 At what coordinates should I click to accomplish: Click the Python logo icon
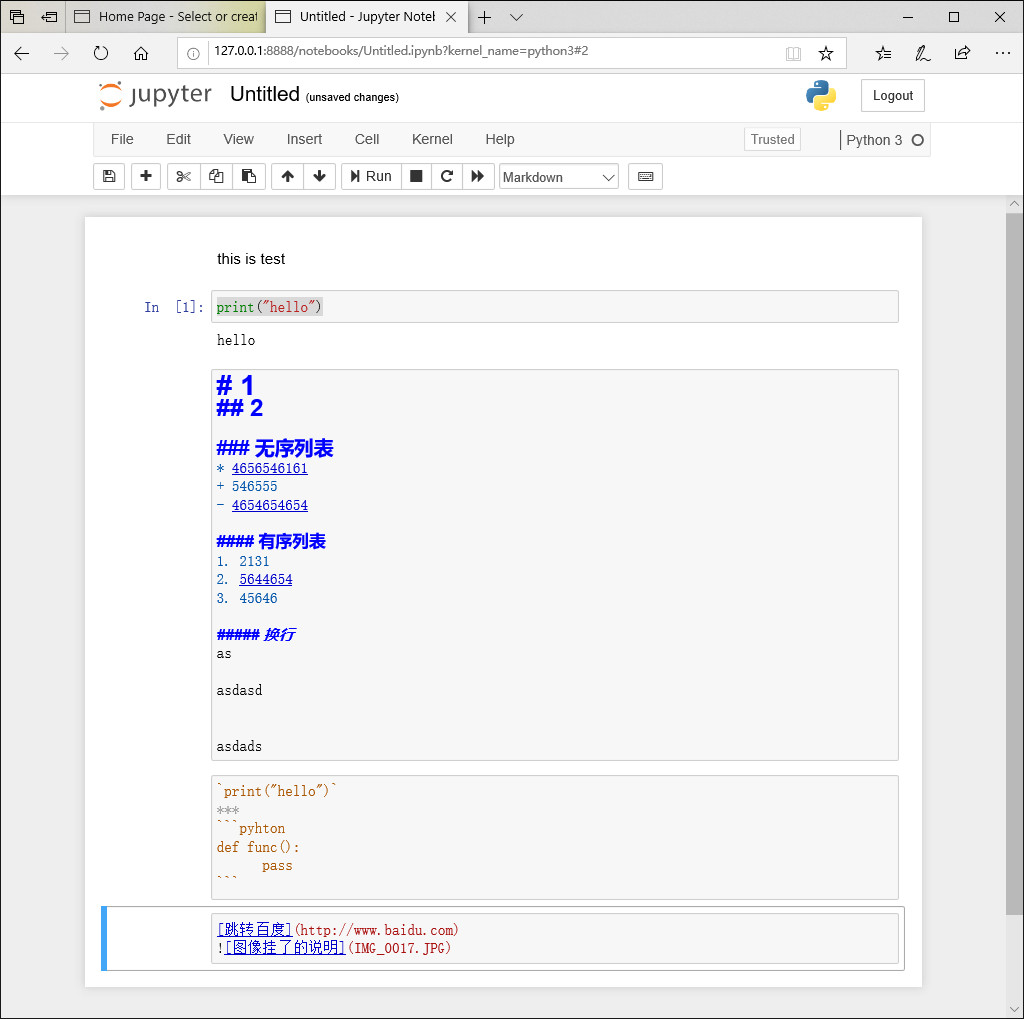coord(821,95)
